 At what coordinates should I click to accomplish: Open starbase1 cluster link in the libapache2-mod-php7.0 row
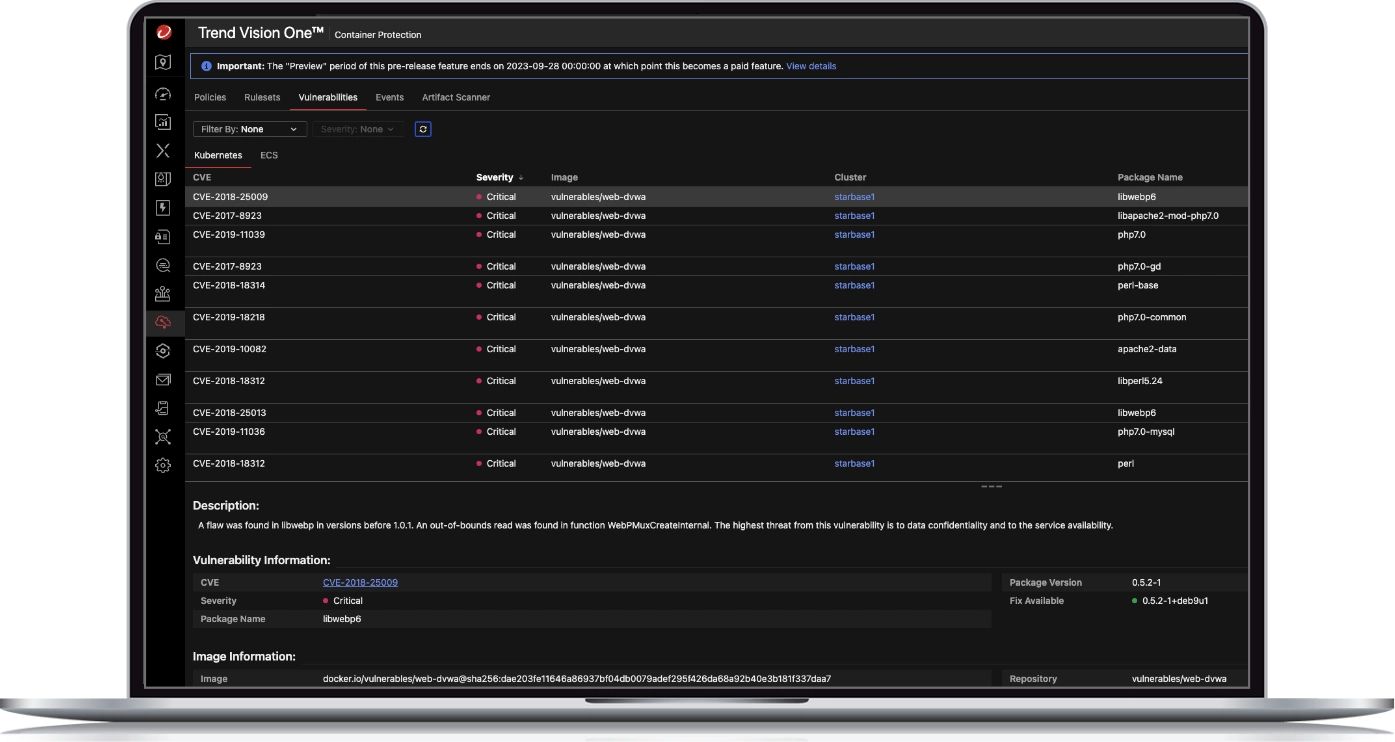855,216
